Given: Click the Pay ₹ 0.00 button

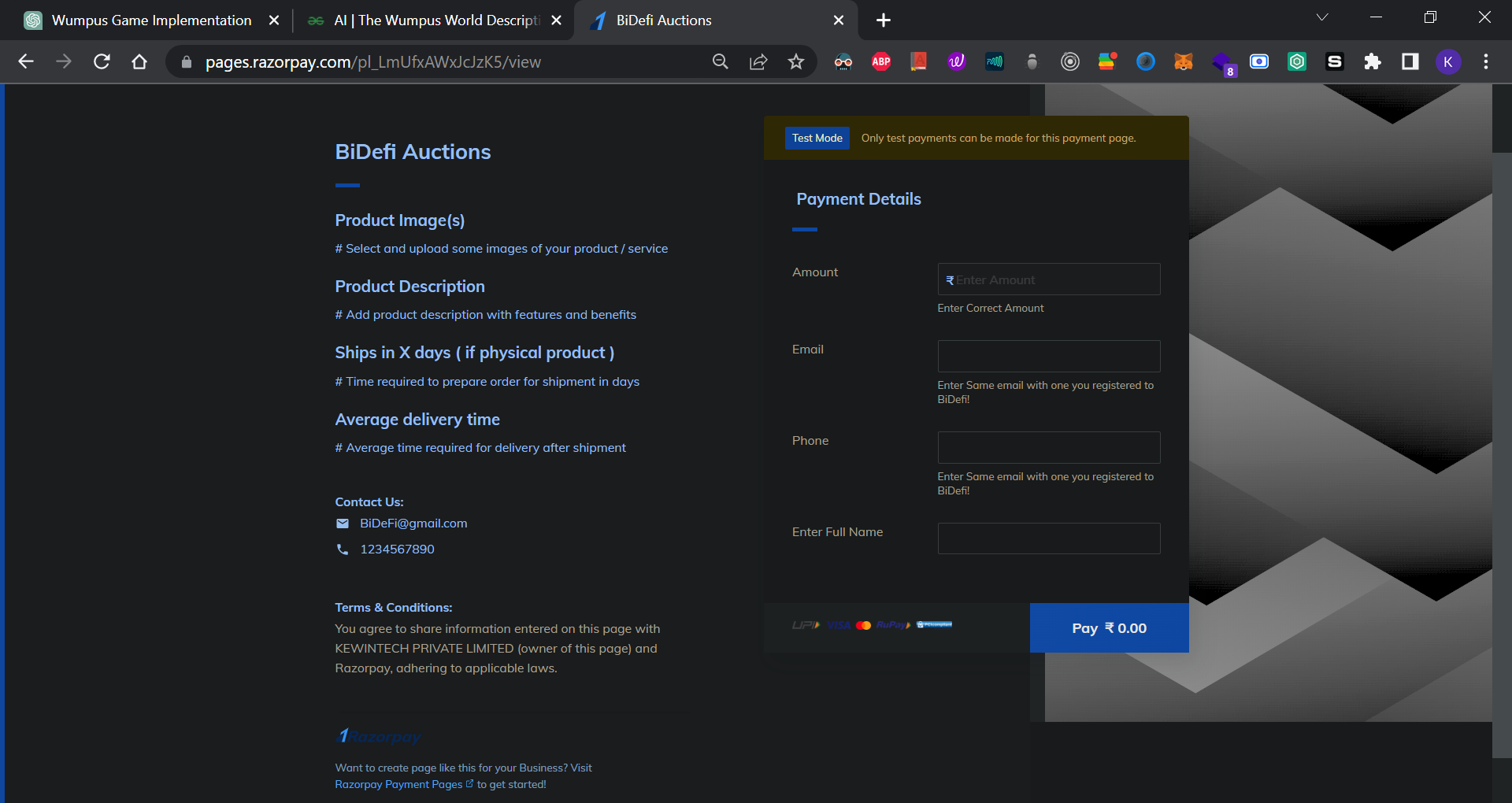Looking at the screenshot, I should [1109, 628].
